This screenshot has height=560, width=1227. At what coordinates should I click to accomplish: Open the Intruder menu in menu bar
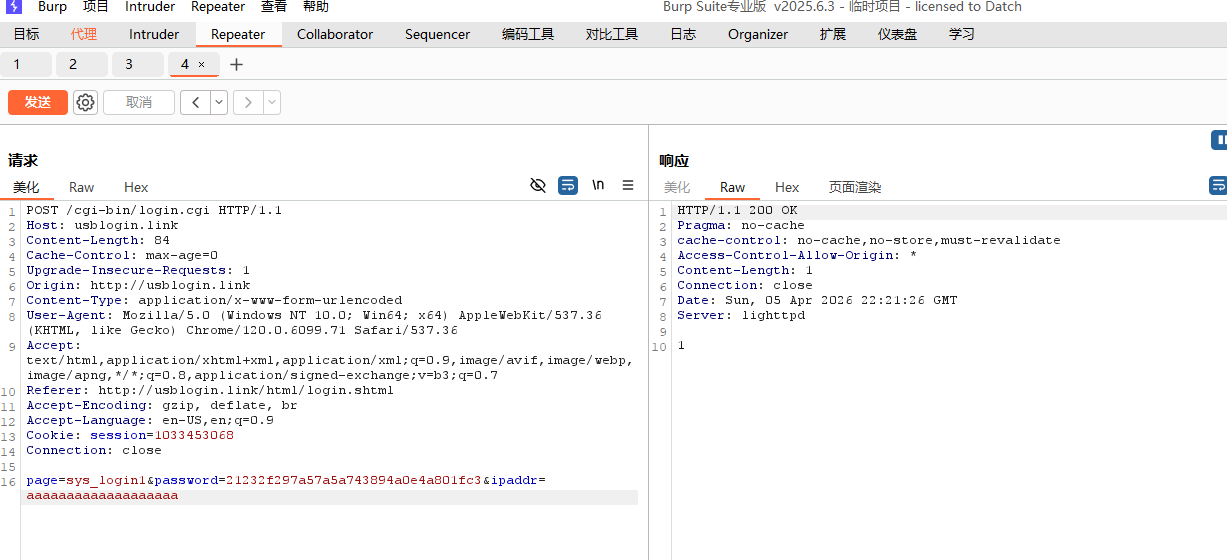(150, 7)
